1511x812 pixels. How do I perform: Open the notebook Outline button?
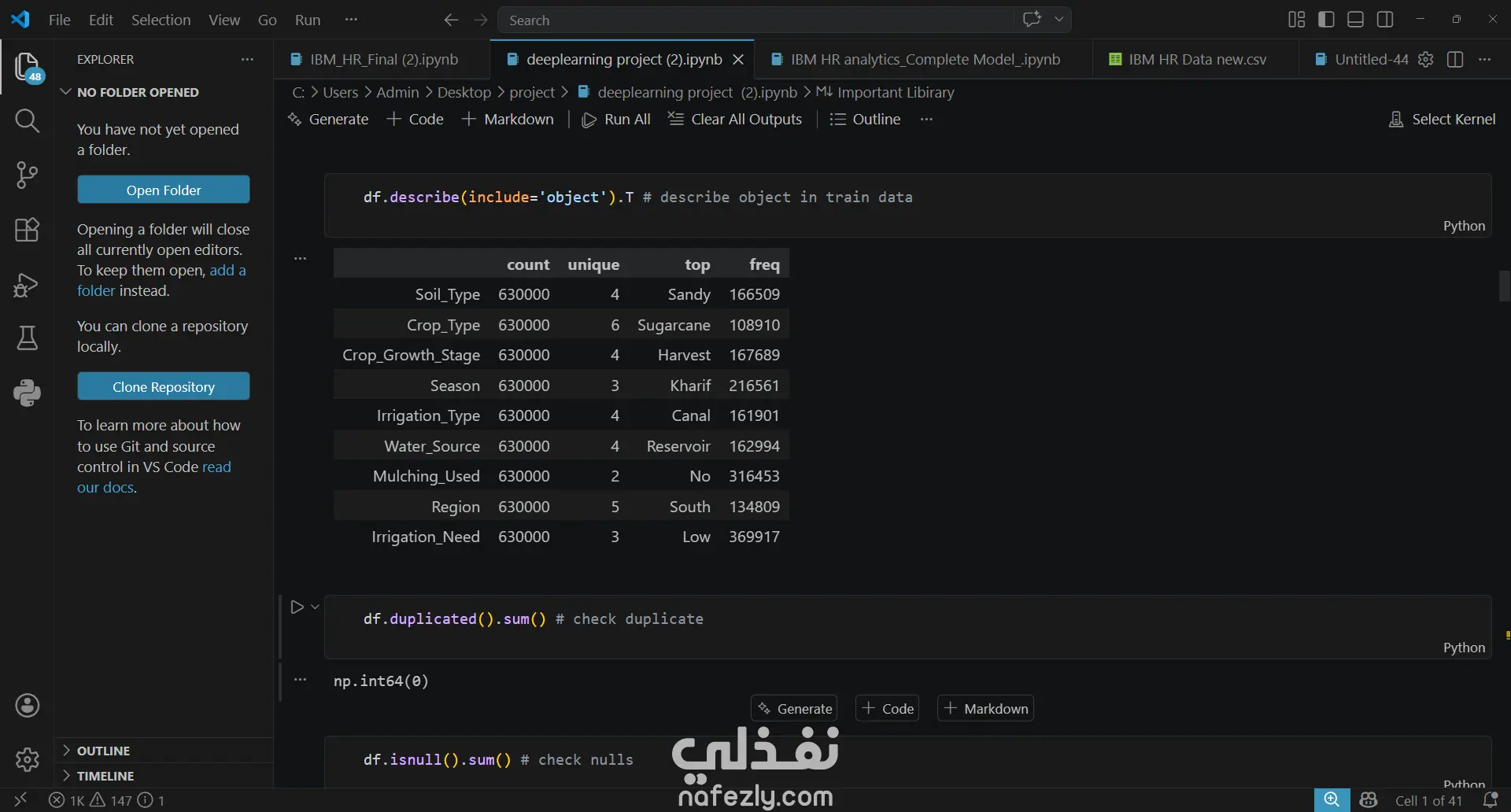point(865,119)
